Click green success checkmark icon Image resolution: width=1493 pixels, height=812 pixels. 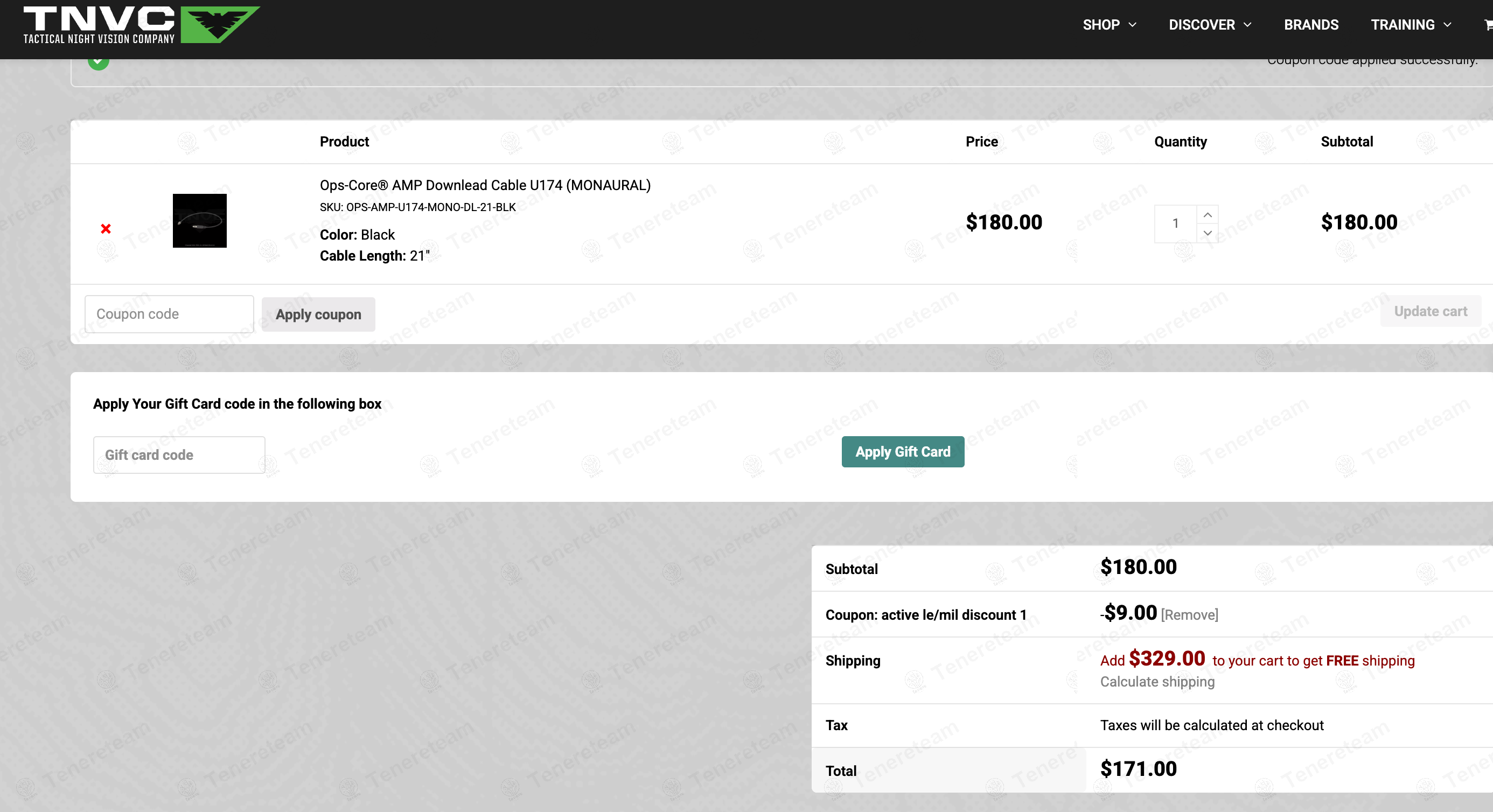(x=99, y=61)
